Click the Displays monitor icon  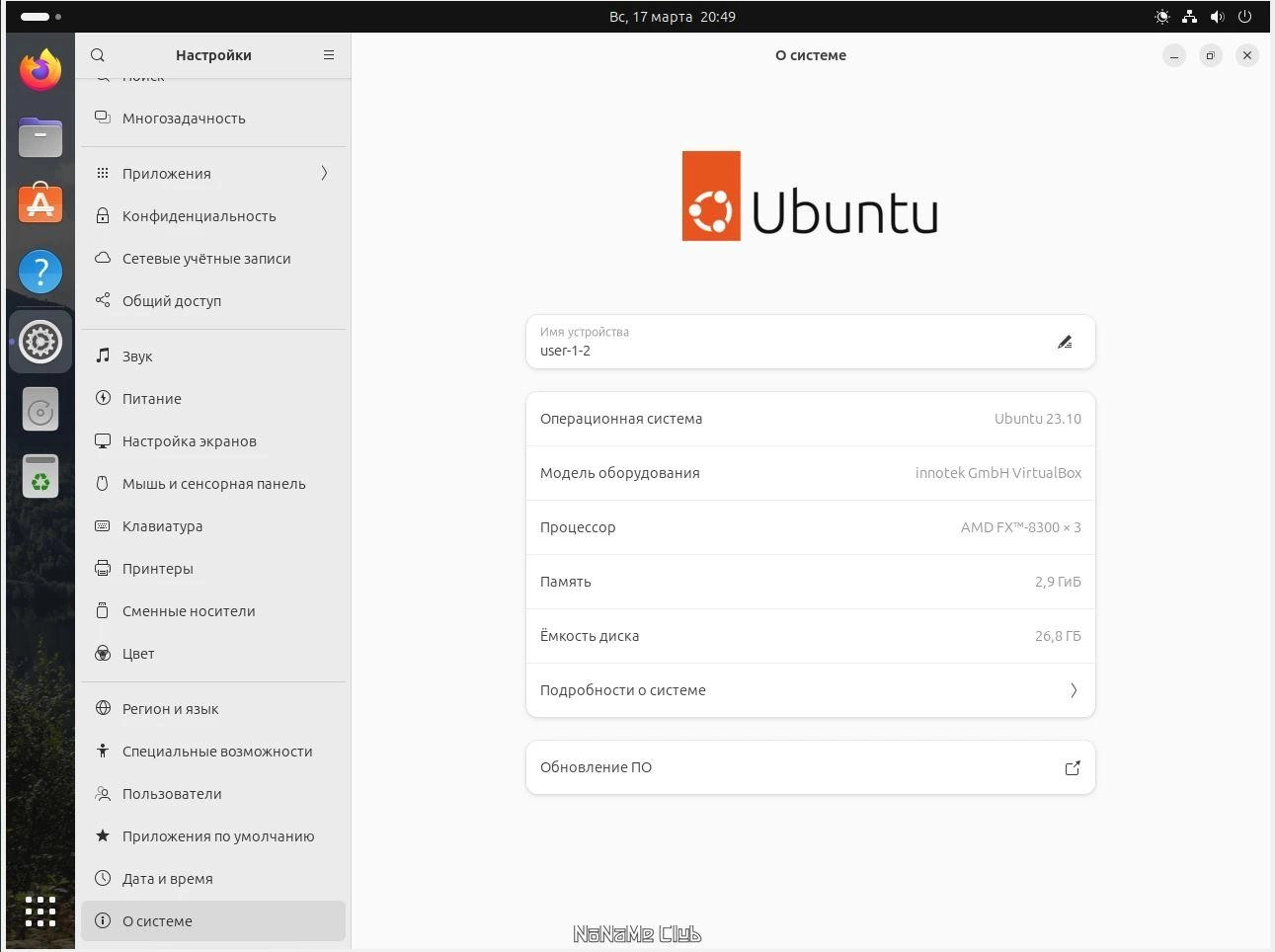click(x=103, y=440)
